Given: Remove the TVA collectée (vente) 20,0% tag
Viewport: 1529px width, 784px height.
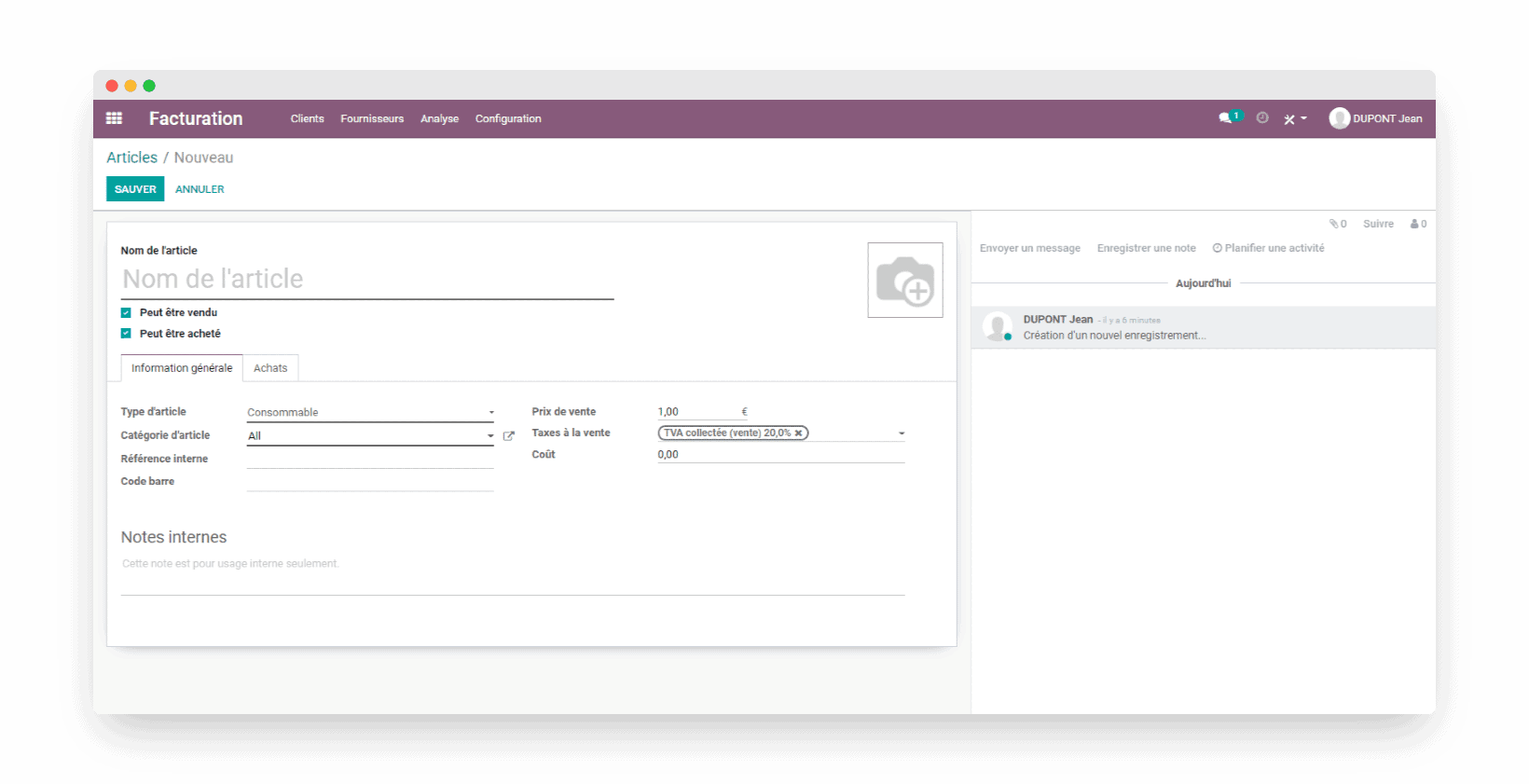Looking at the screenshot, I should click(x=799, y=433).
